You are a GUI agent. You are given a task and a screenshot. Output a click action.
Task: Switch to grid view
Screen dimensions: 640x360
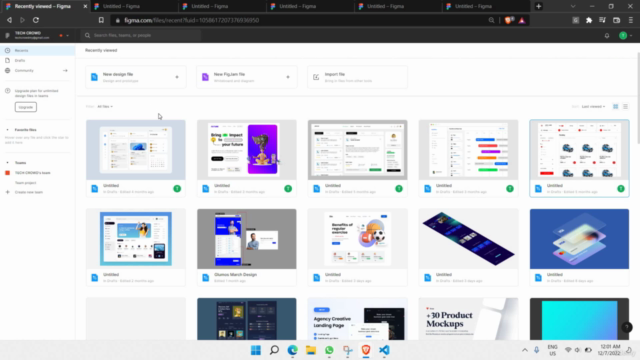tap(616, 107)
